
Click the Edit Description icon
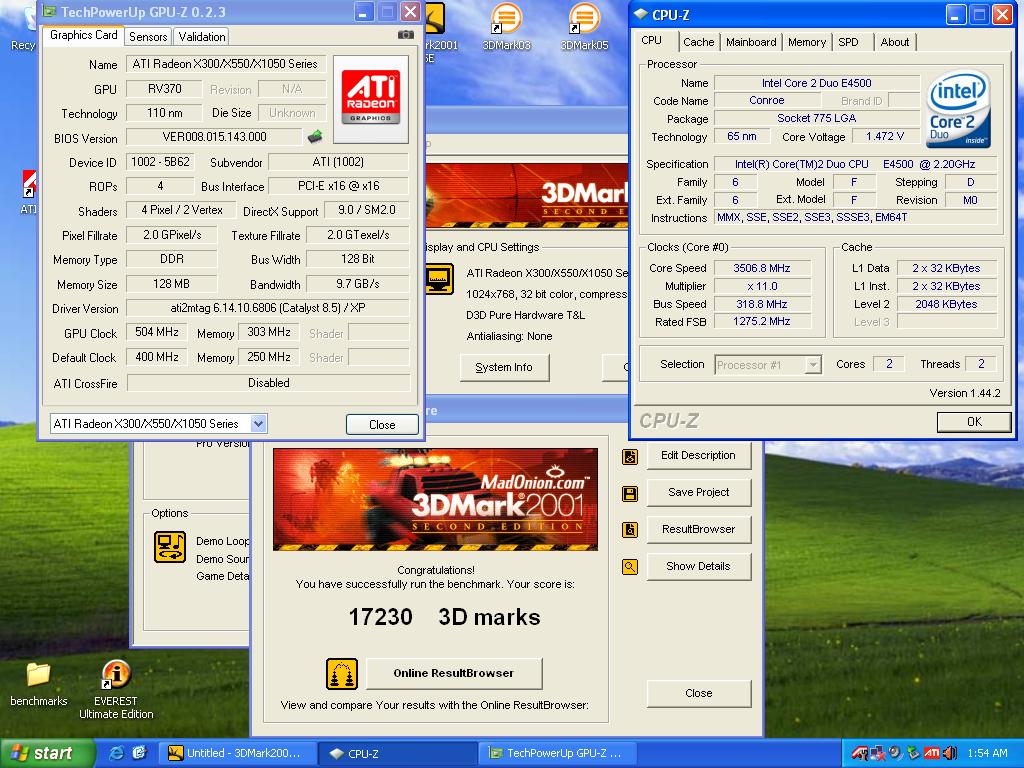pos(630,456)
